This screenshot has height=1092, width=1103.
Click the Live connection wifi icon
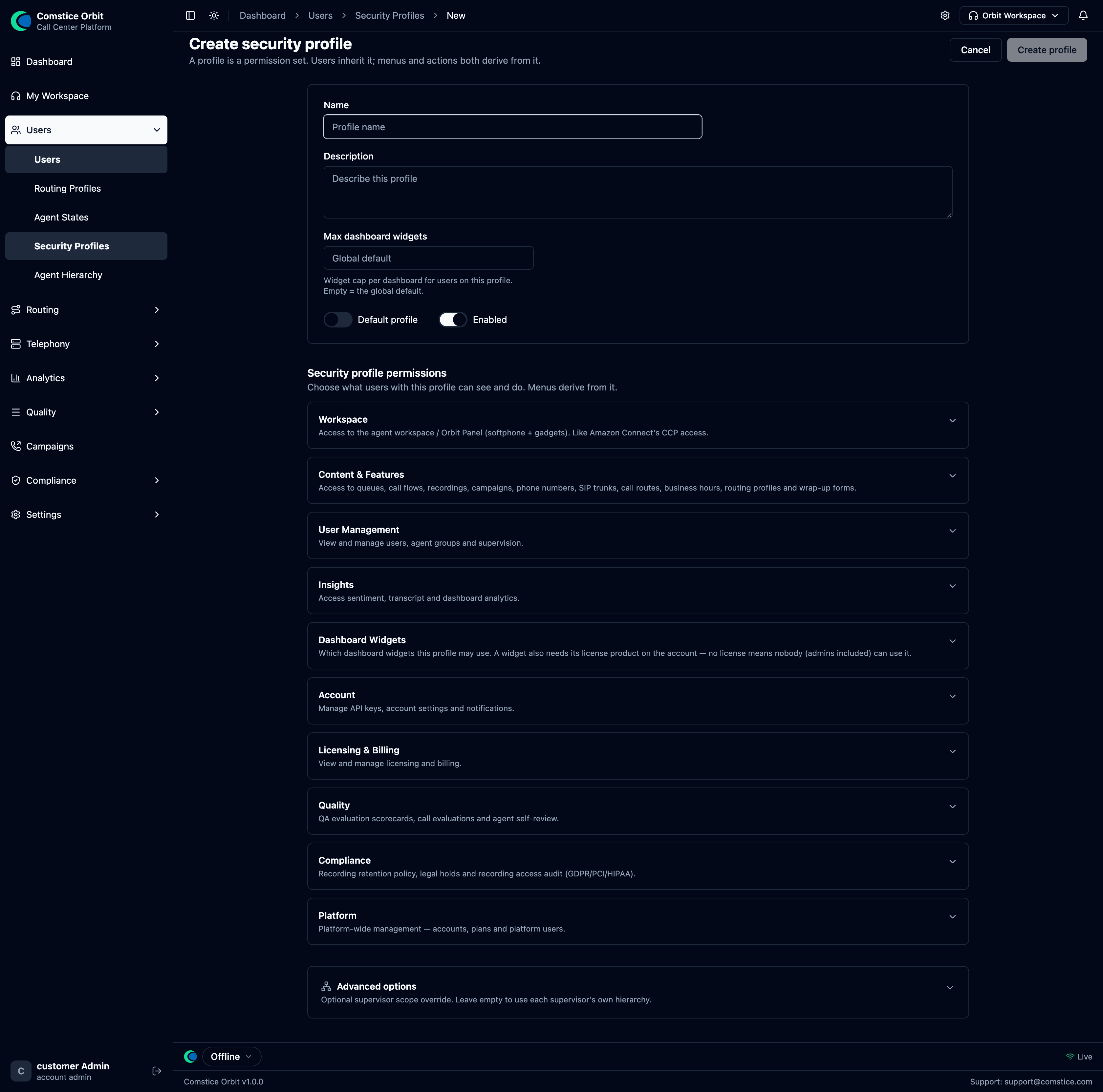(1070, 1057)
